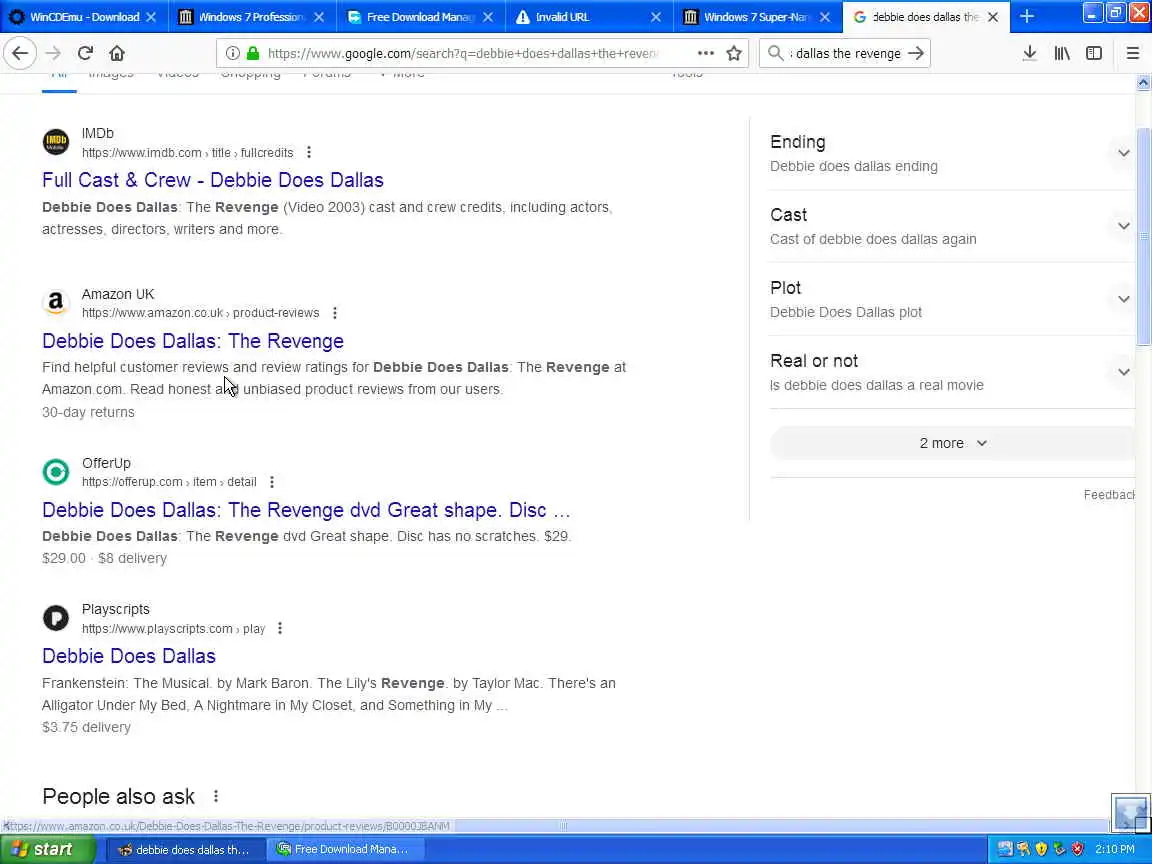Open the browser home page

tap(117, 53)
